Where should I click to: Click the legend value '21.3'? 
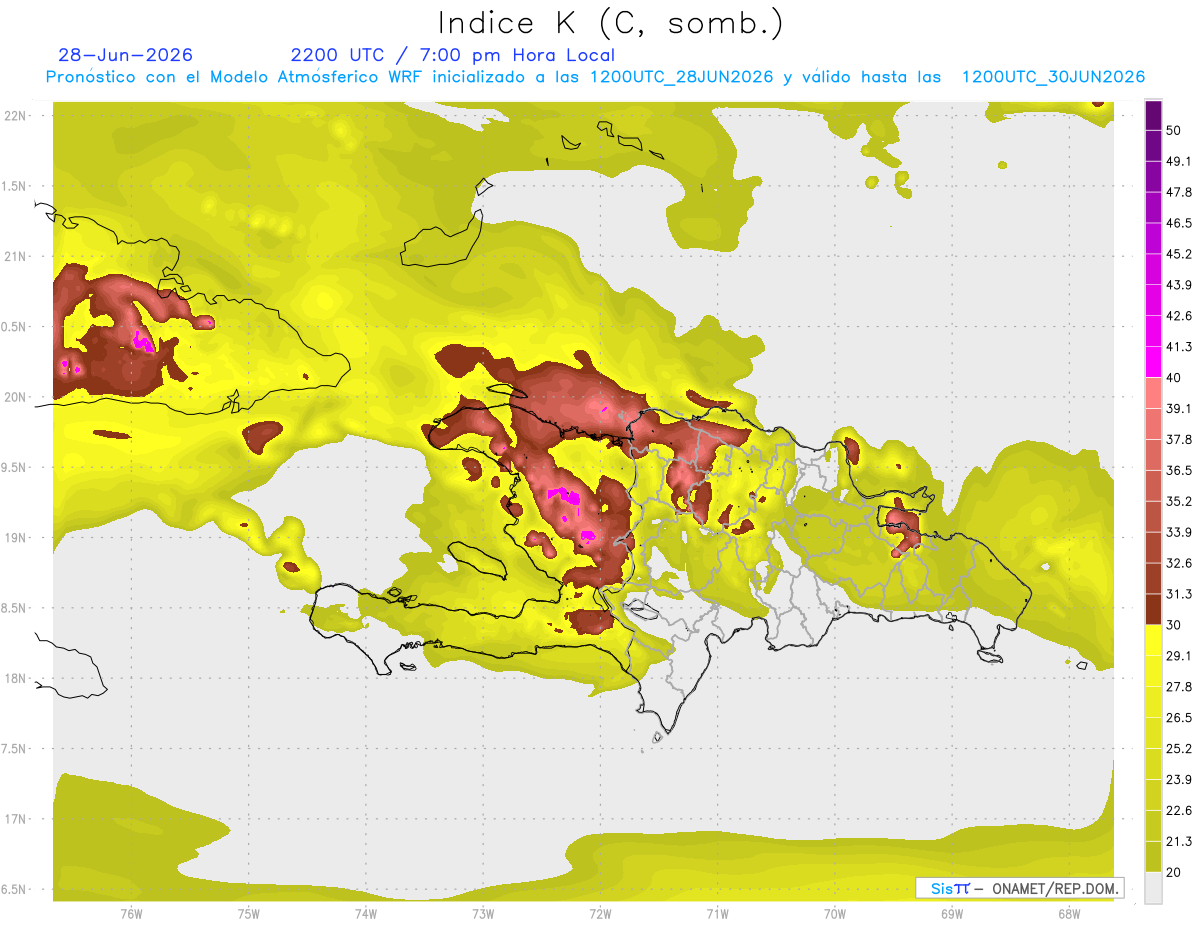(x=1179, y=842)
